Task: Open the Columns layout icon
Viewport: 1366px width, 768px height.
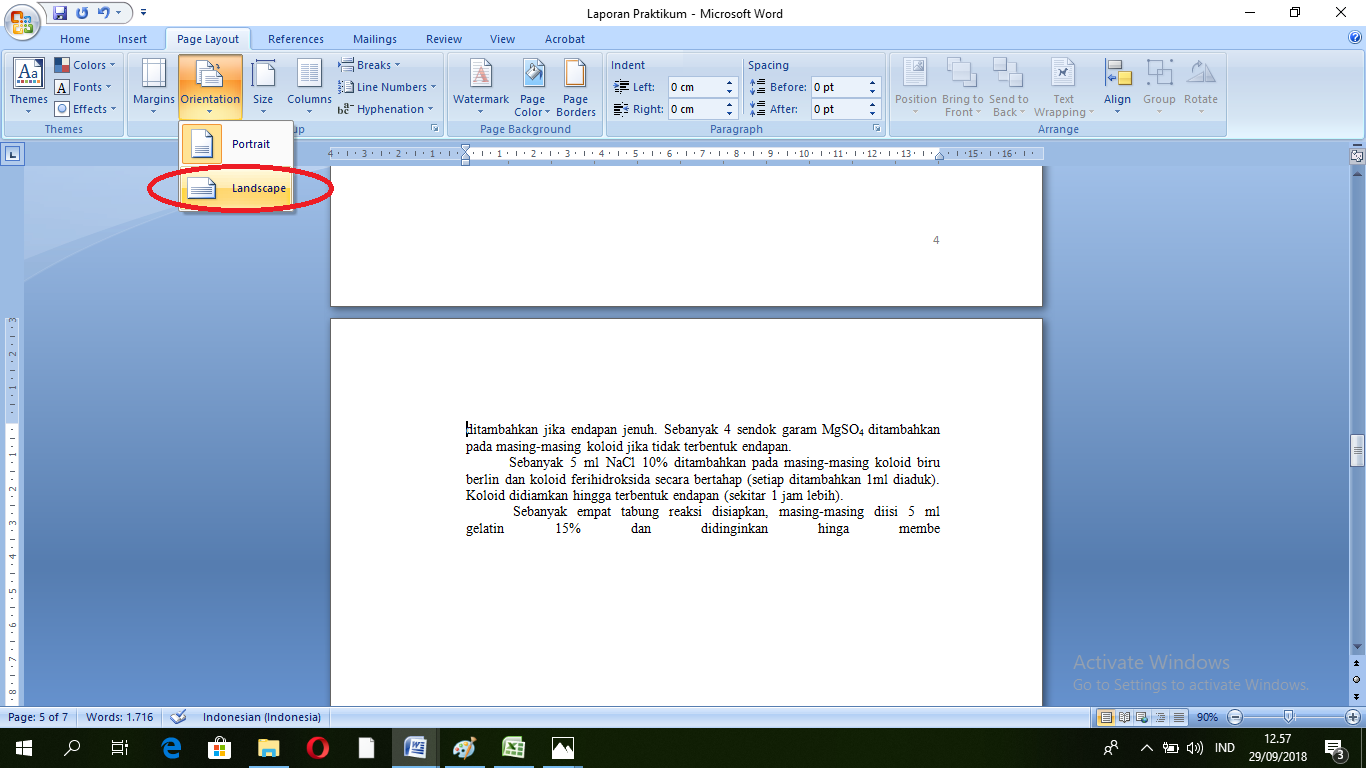Action: click(x=309, y=85)
